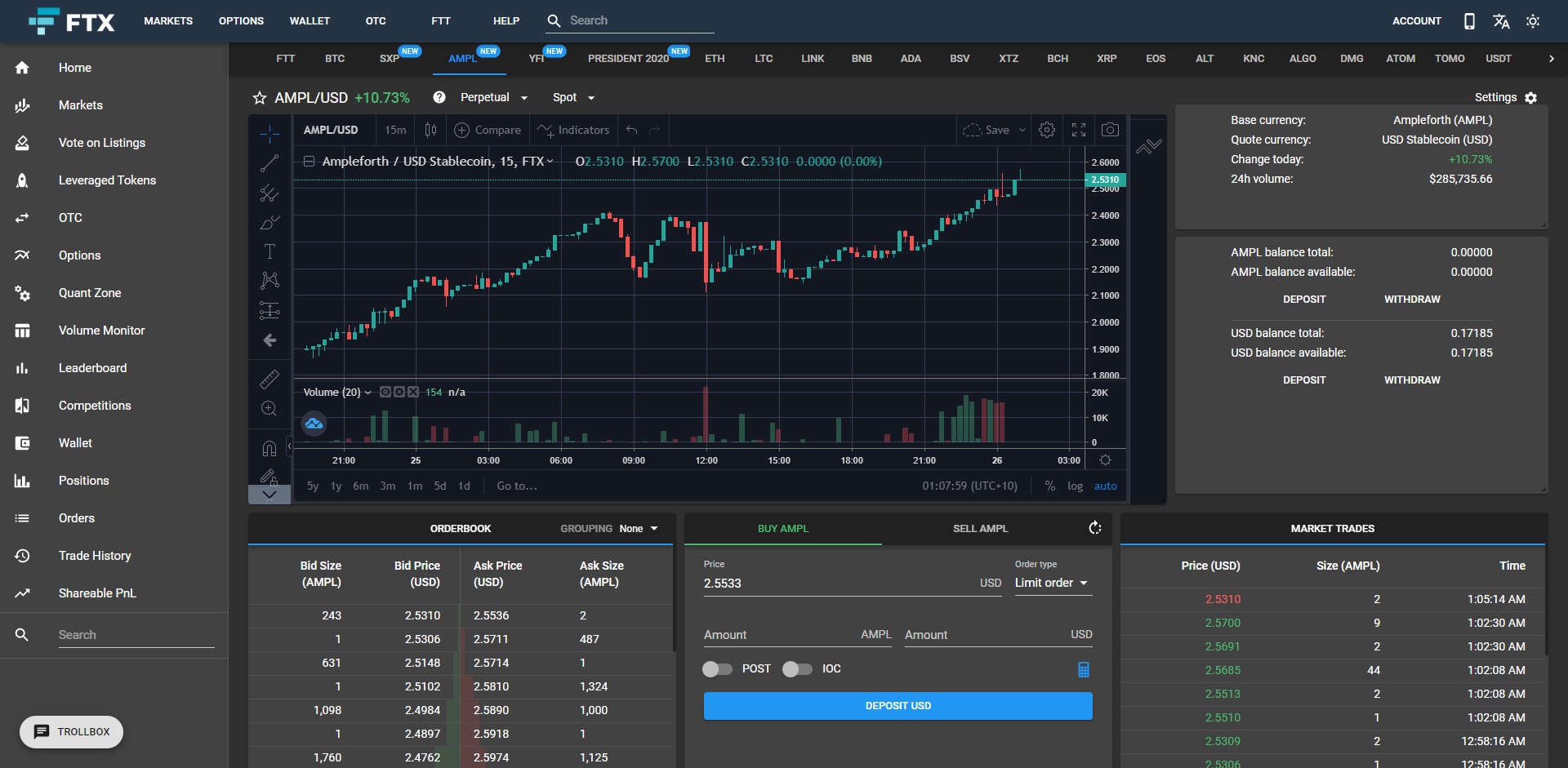Open the TROLLBOX chat button
The image size is (1568, 768).
pyautogui.click(x=72, y=732)
